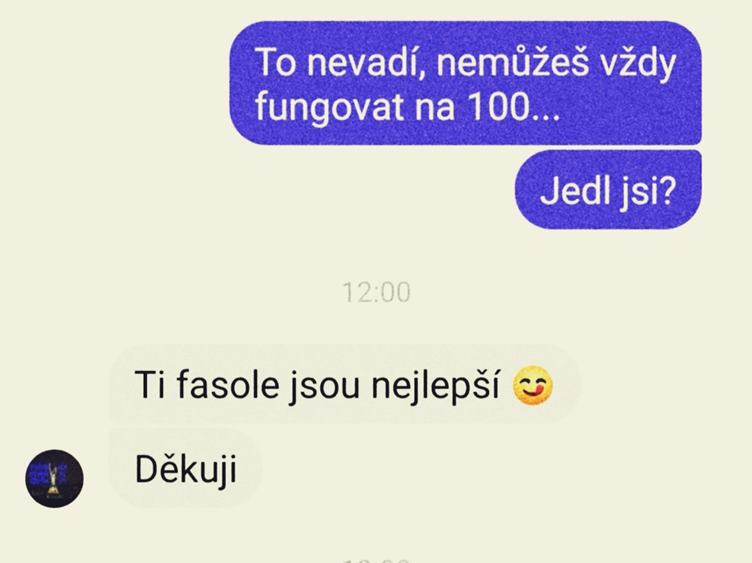This screenshot has height=563, width=752.
Task: Click the word 'fasole' in gray bubble
Action: pyautogui.click(x=227, y=385)
